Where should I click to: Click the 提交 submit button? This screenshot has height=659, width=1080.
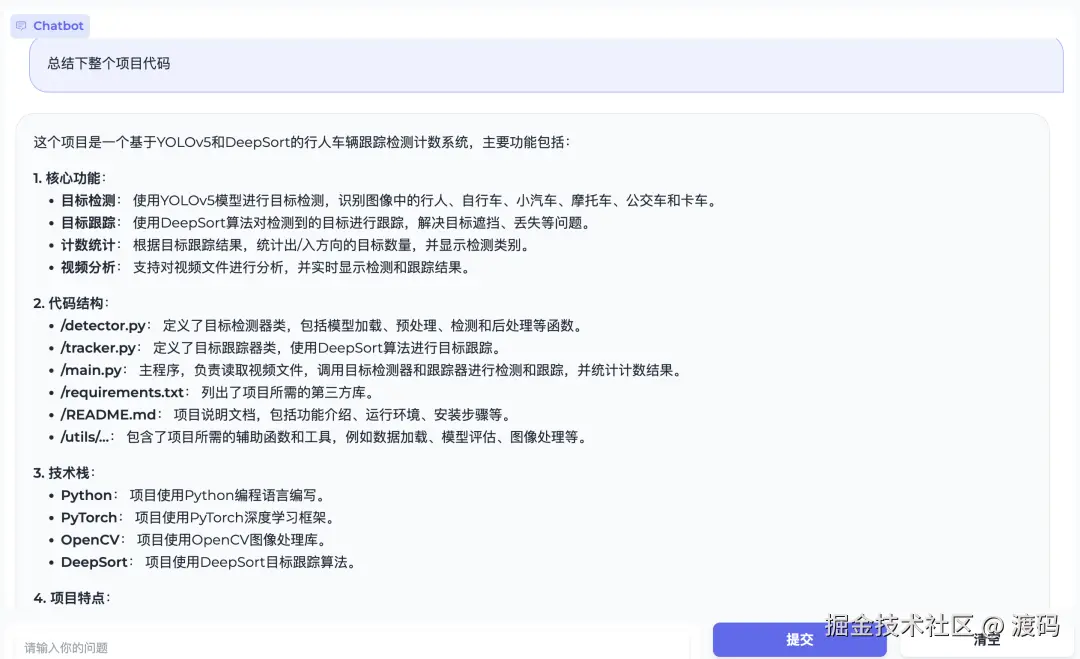pyautogui.click(x=800, y=640)
